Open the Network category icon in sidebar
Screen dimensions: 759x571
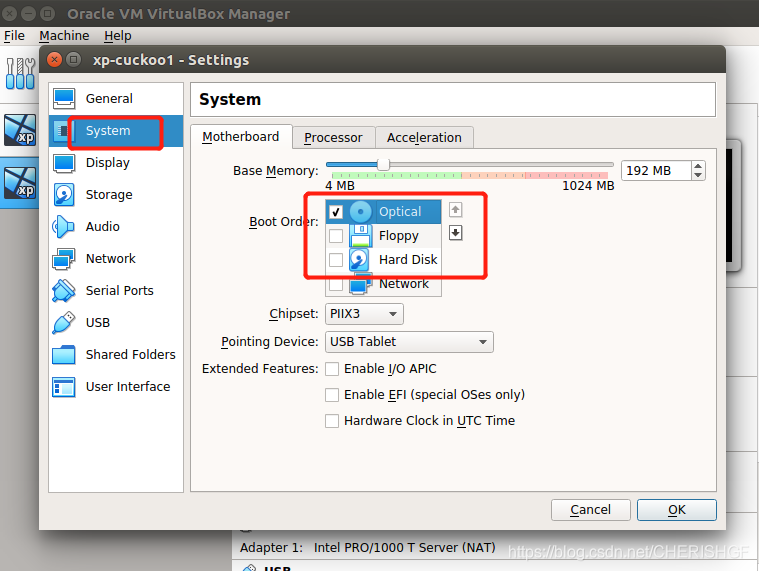pos(63,259)
